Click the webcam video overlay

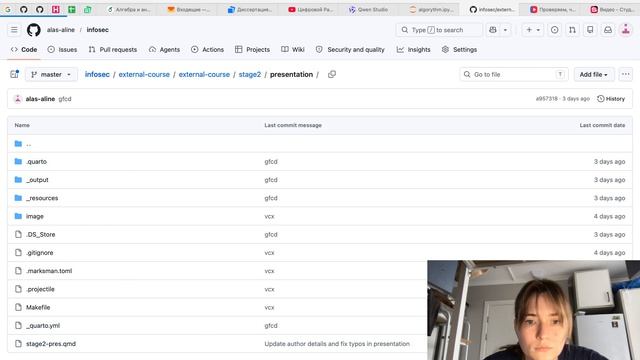(533, 310)
